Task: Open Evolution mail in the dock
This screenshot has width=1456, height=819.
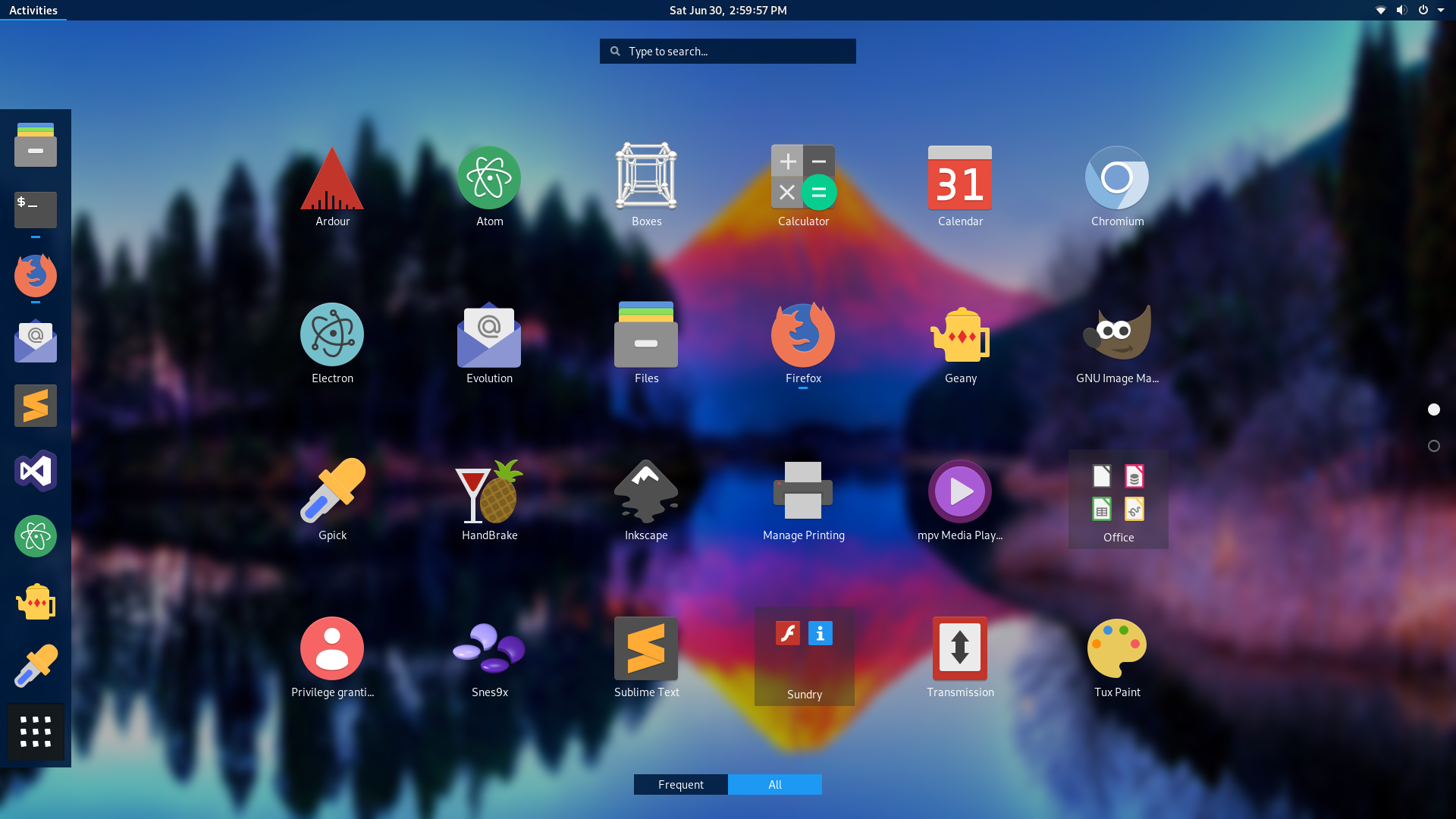Action: point(36,340)
